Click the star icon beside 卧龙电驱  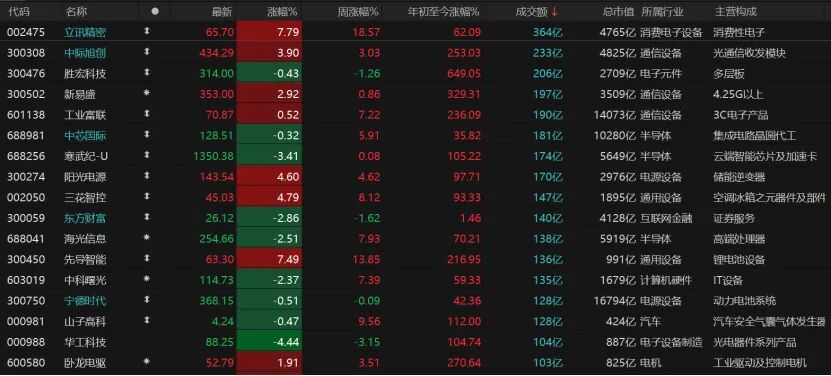click(x=147, y=363)
